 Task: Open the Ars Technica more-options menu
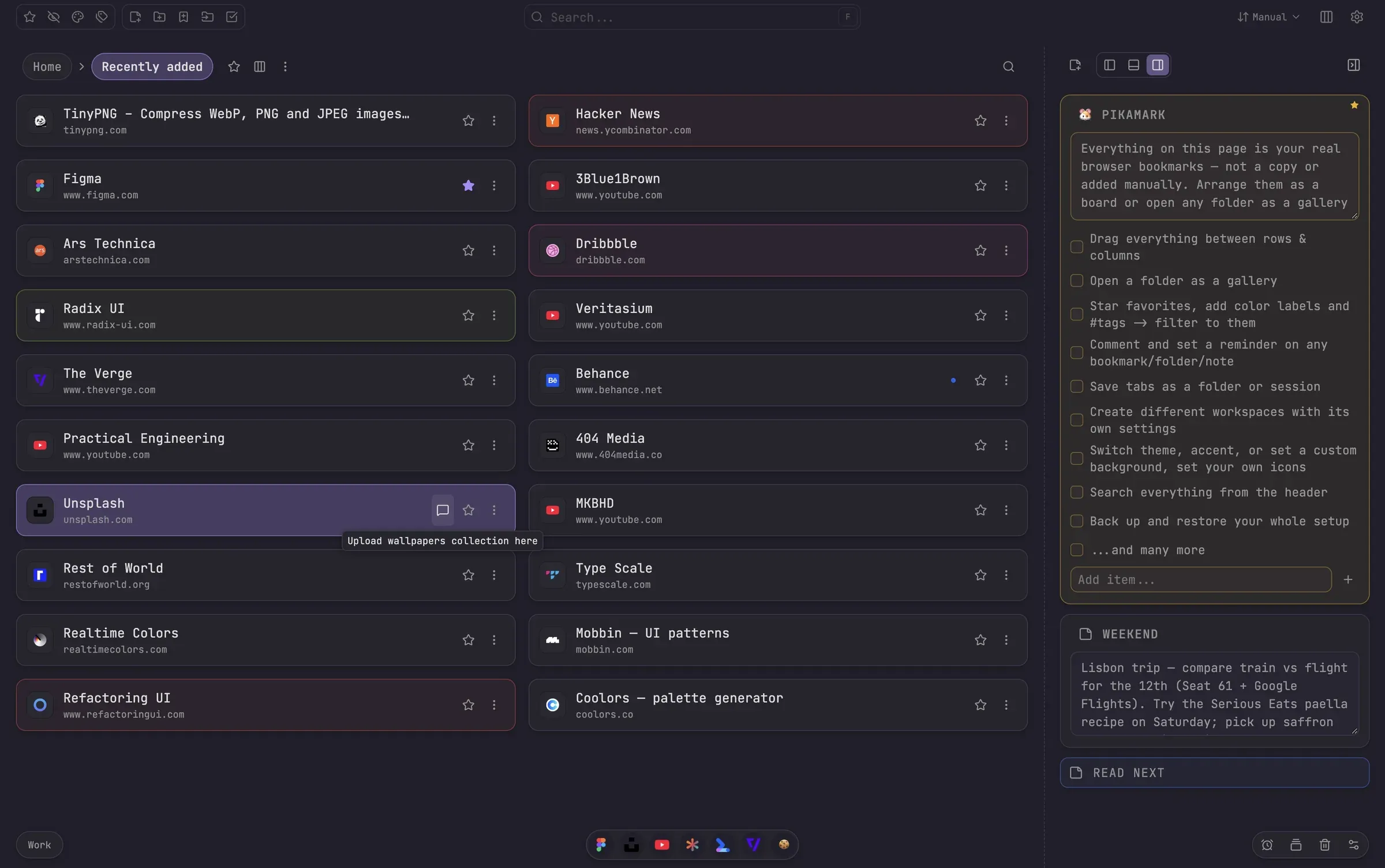point(494,250)
